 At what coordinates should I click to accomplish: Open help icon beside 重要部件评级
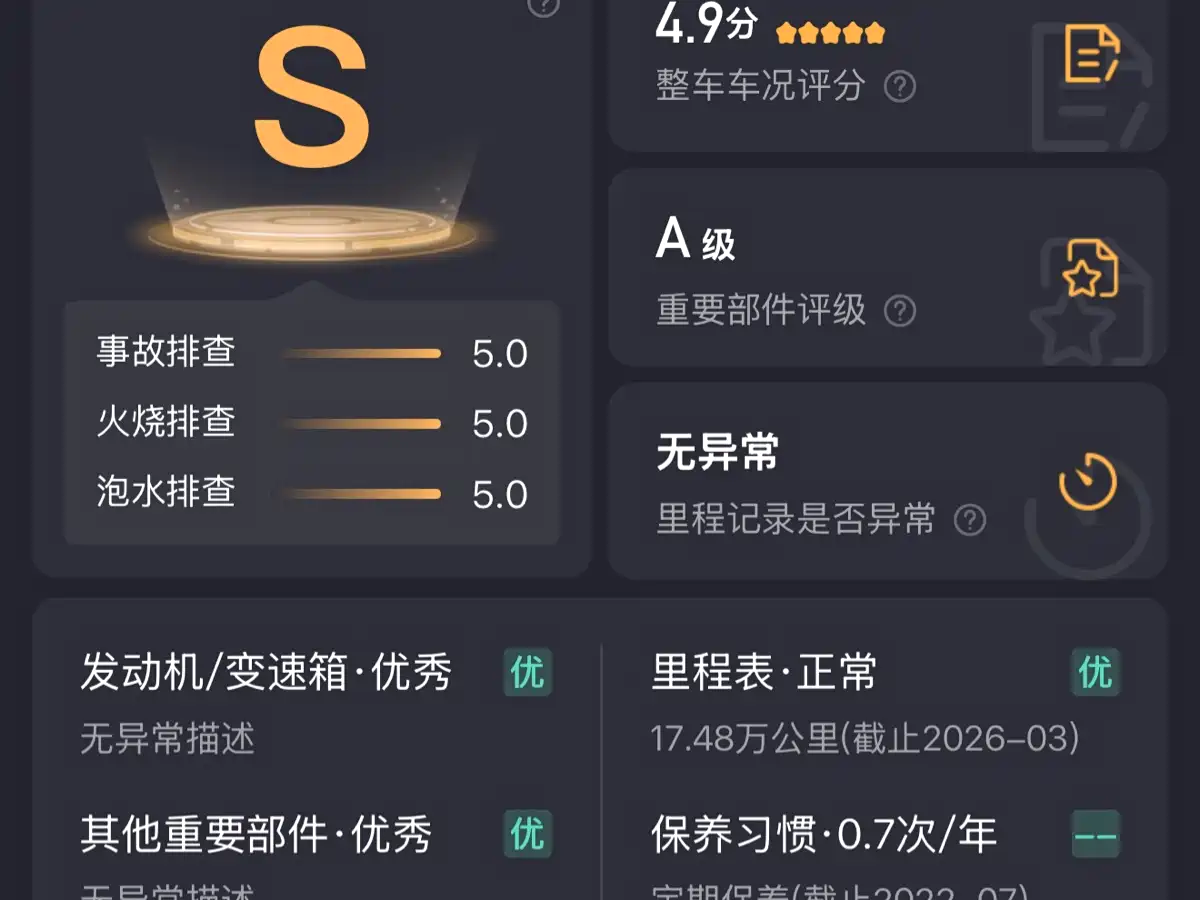click(x=899, y=311)
